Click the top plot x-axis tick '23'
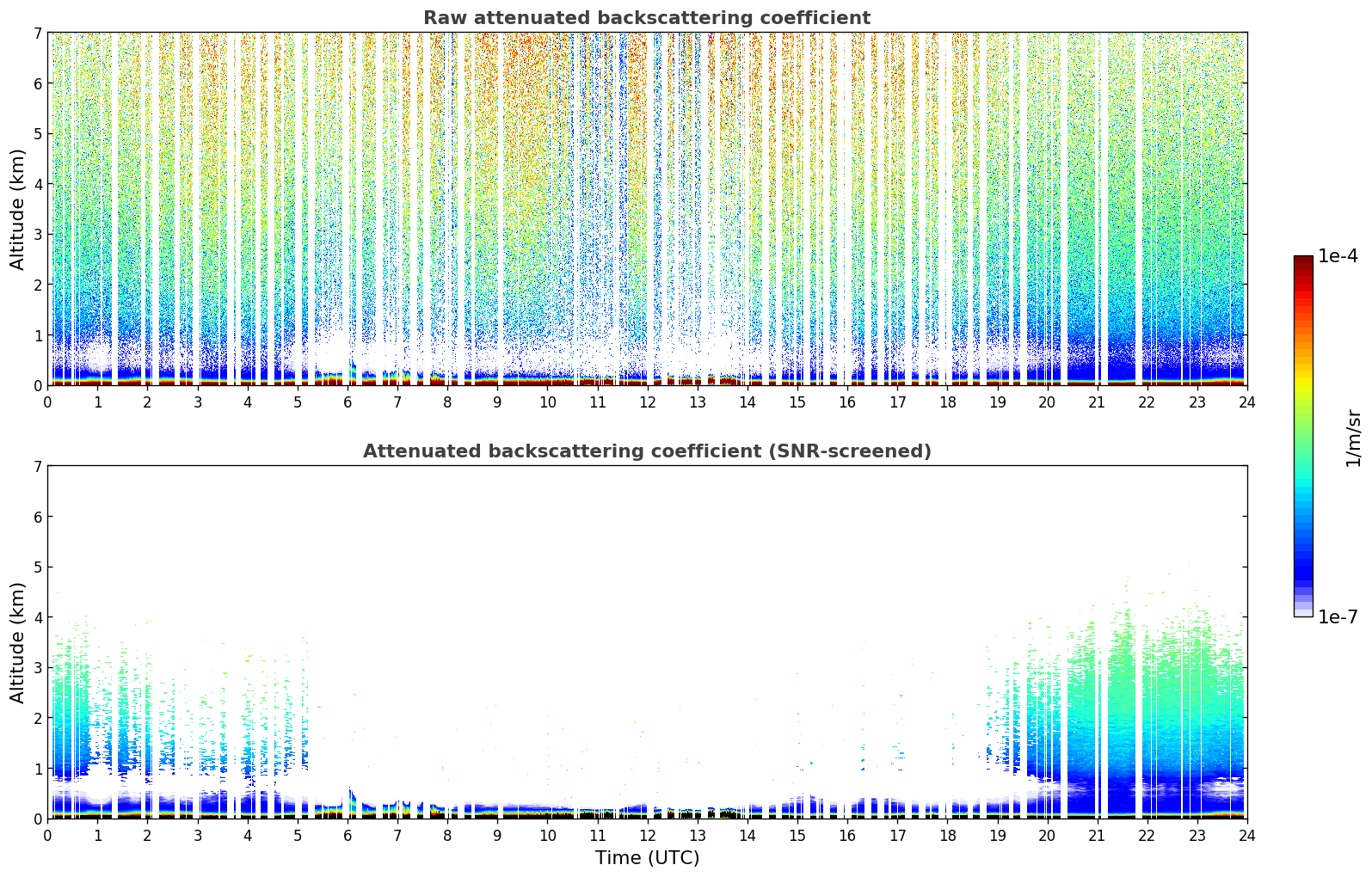The width and height of the screenshot is (1372, 877). point(1197,402)
